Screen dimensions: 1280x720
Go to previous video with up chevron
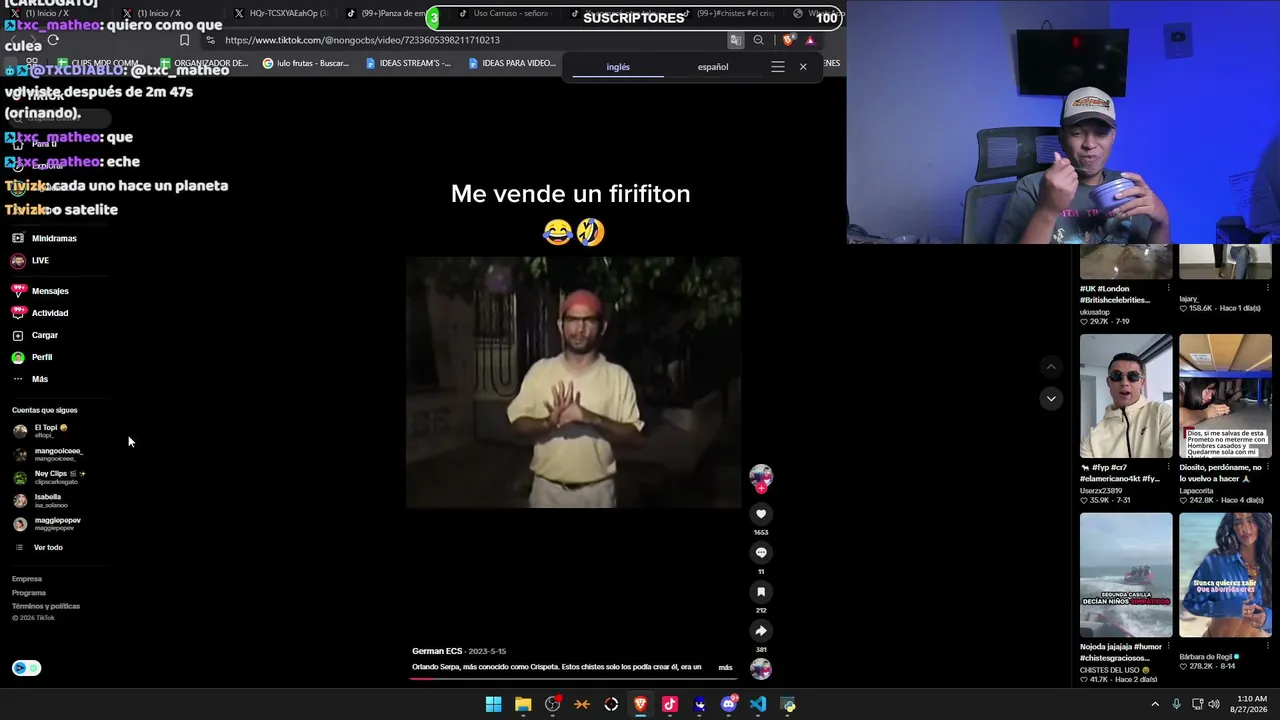(1050, 367)
